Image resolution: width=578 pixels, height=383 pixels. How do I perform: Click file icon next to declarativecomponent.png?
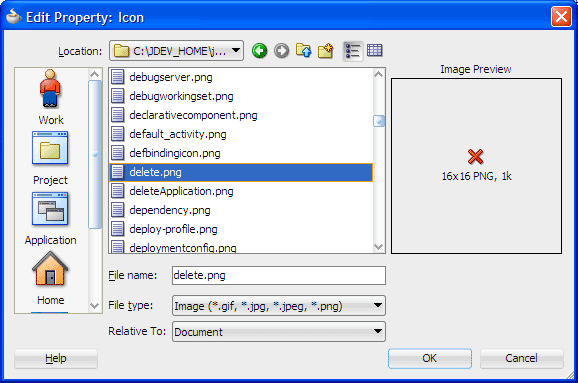tap(118, 115)
